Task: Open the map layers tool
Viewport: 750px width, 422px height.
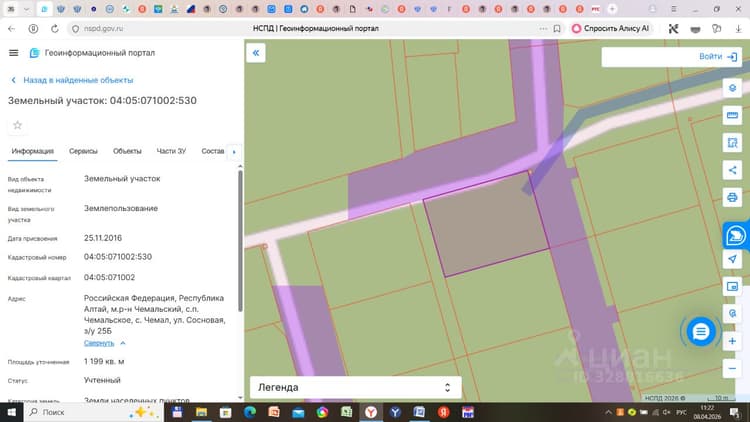Action: pos(732,88)
